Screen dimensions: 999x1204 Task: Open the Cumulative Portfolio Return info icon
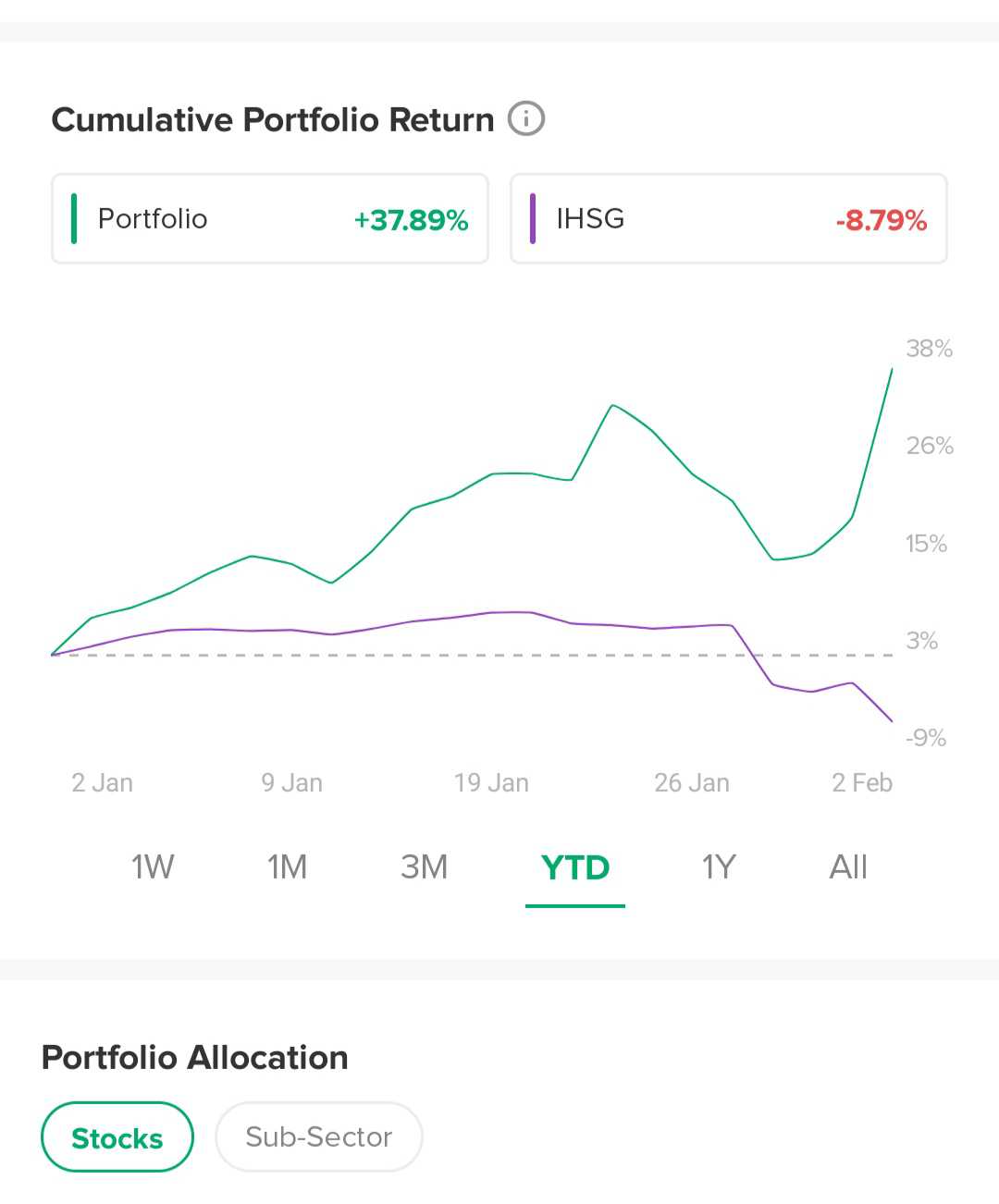pos(526,119)
